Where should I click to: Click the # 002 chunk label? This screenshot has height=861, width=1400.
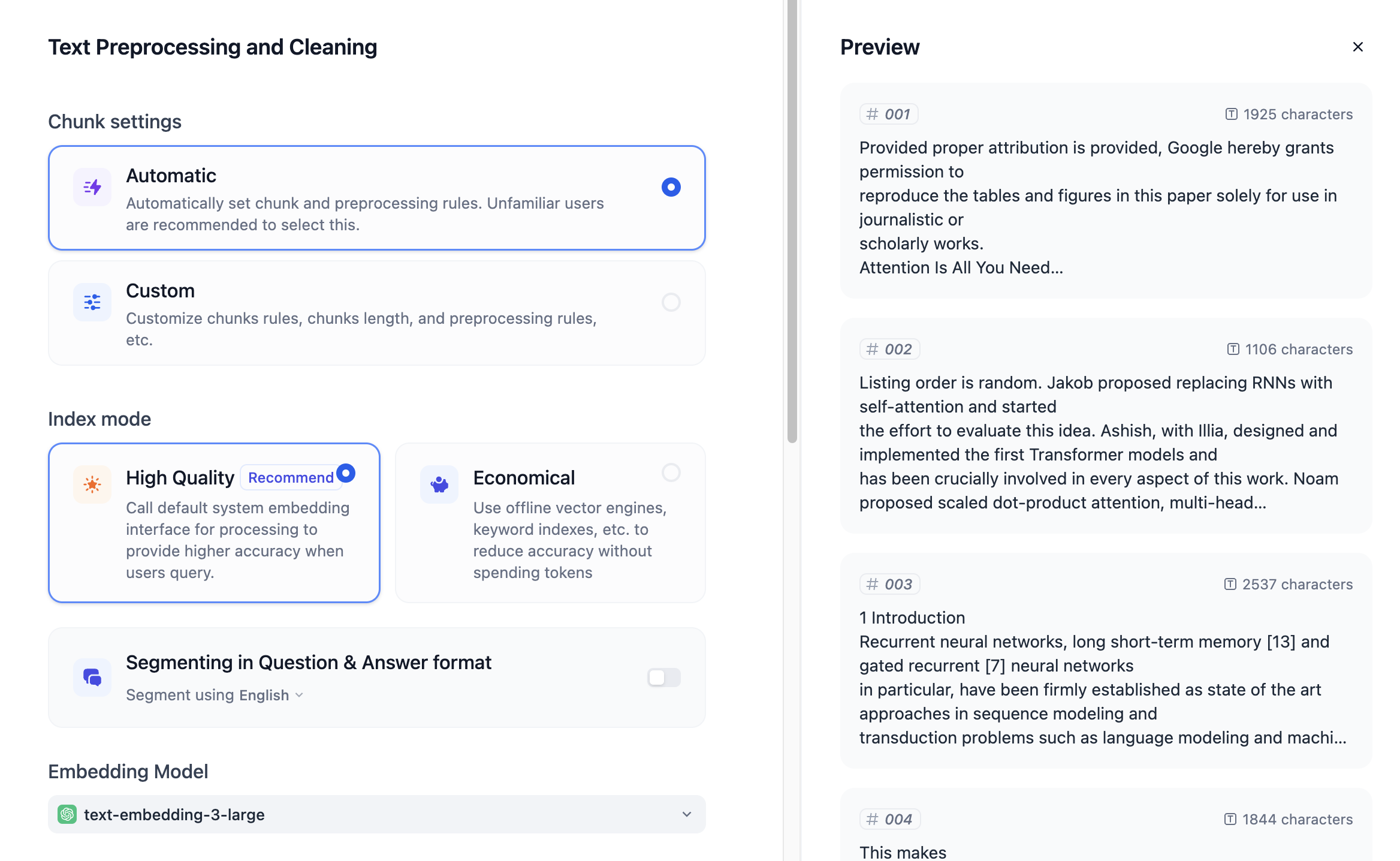click(890, 349)
